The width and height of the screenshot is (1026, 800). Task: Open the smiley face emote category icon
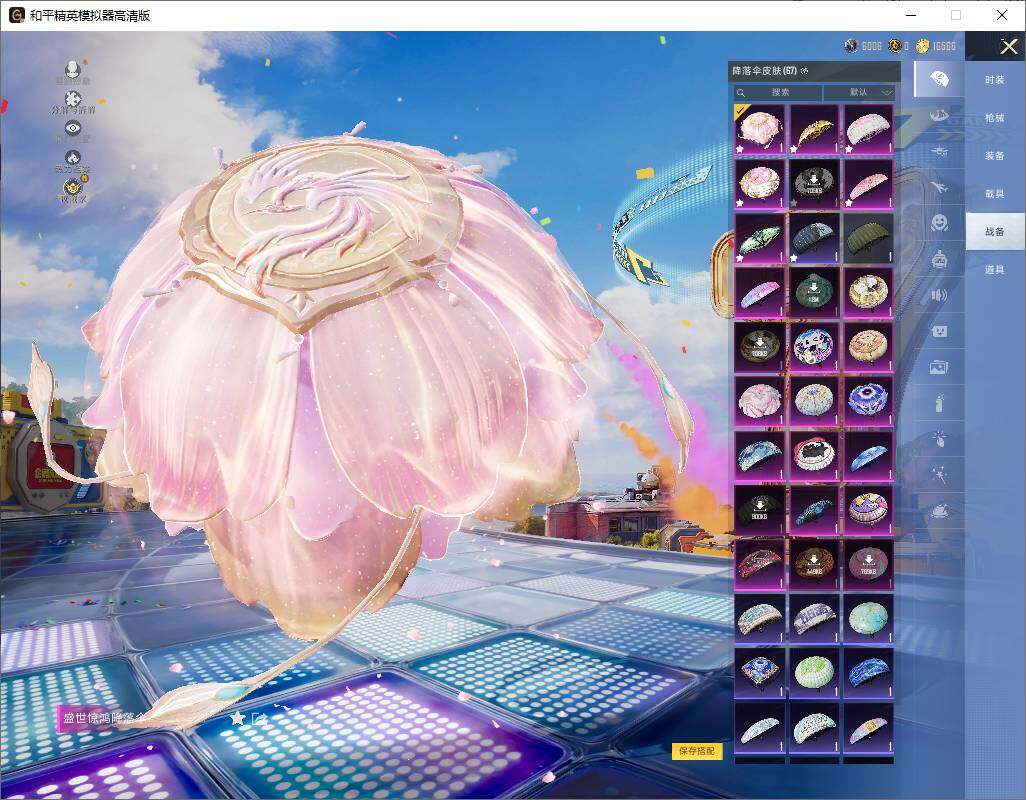coord(939,223)
